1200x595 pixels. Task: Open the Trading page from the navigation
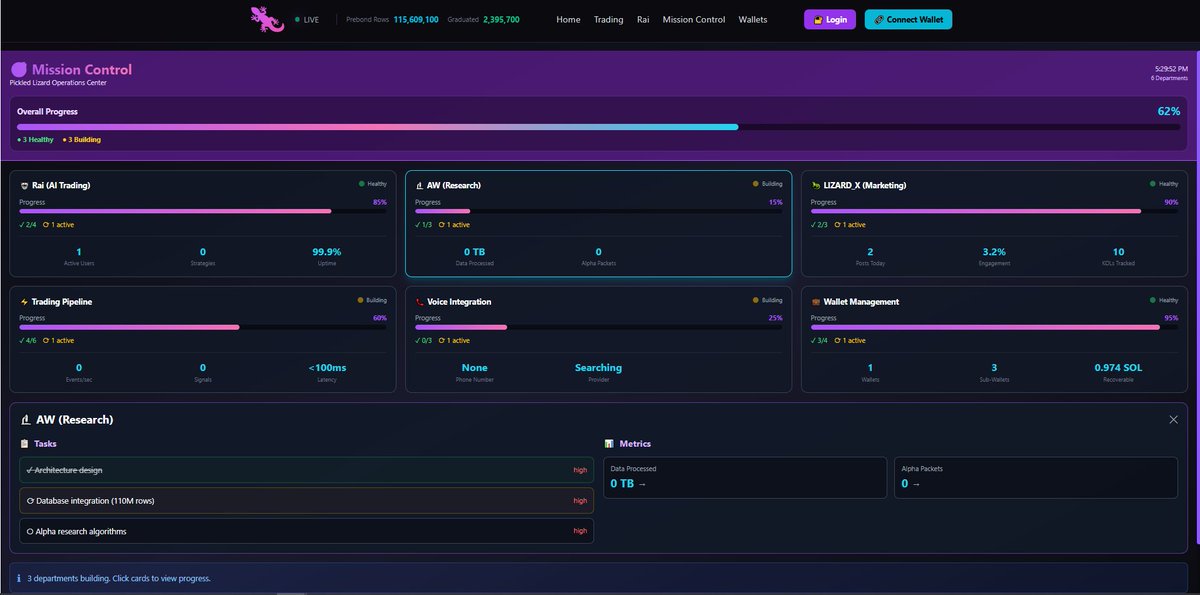[x=608, y=19]
